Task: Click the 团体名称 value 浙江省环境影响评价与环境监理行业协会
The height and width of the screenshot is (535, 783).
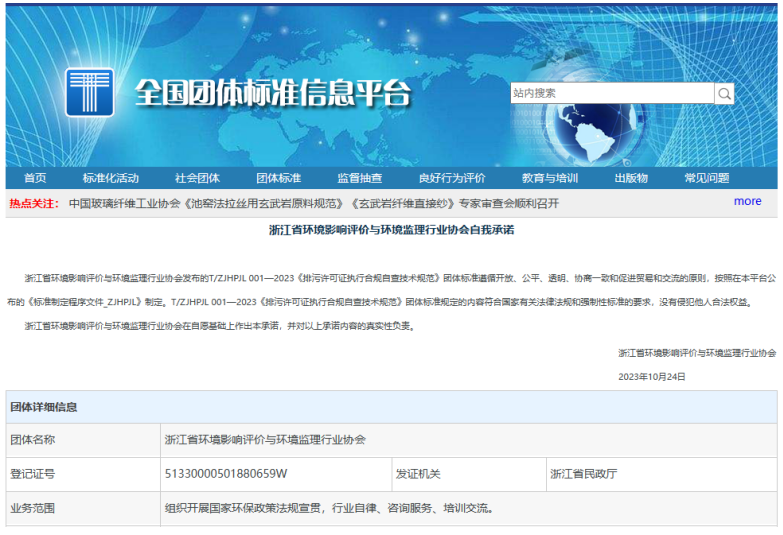Action: coord(265,440)
